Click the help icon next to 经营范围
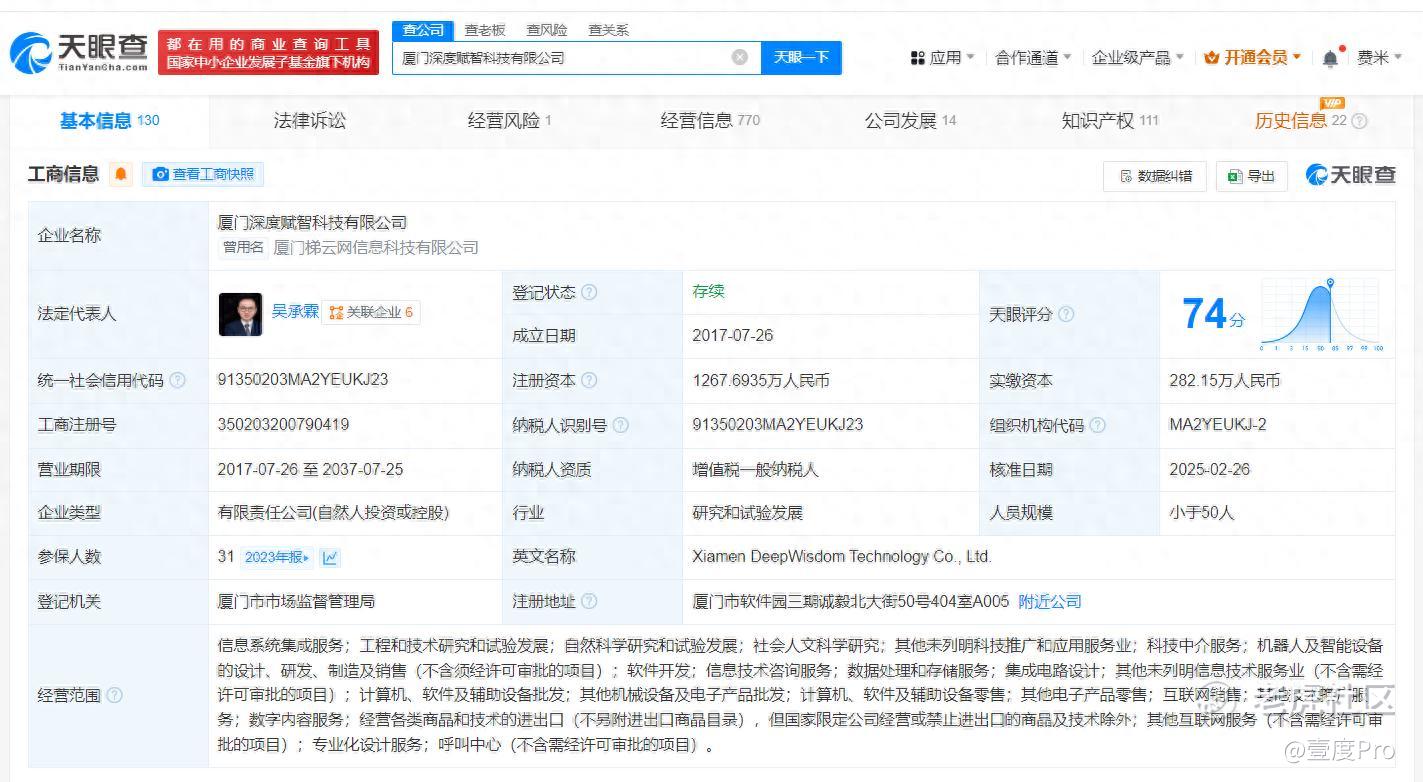The width and height of the screenshot is (1423, 782). pyautogui.click(x=115, y=695)
